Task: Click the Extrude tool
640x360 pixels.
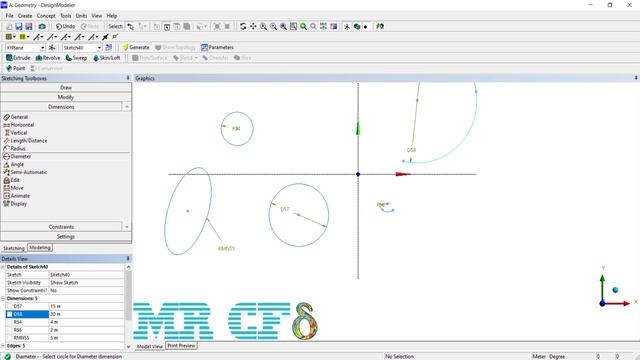Action: click(18, 58)
